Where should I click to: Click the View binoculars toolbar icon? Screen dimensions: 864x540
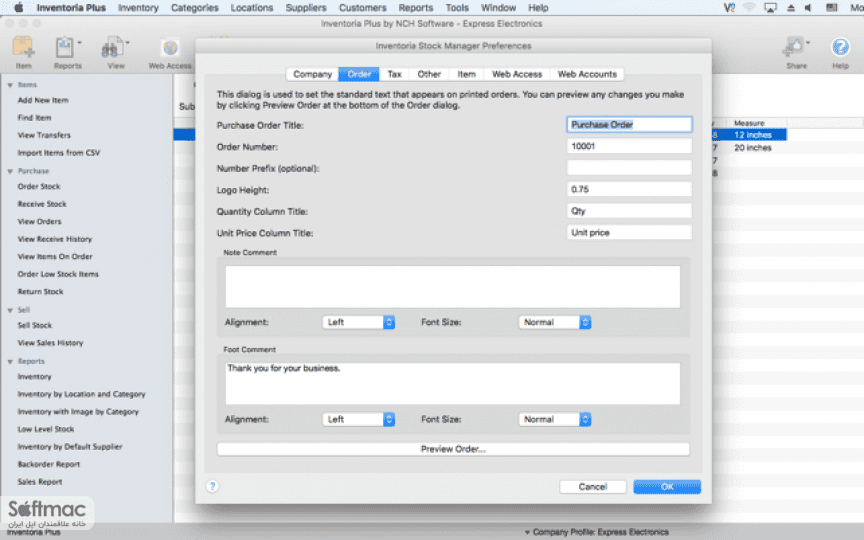click(x=112, y=48)
